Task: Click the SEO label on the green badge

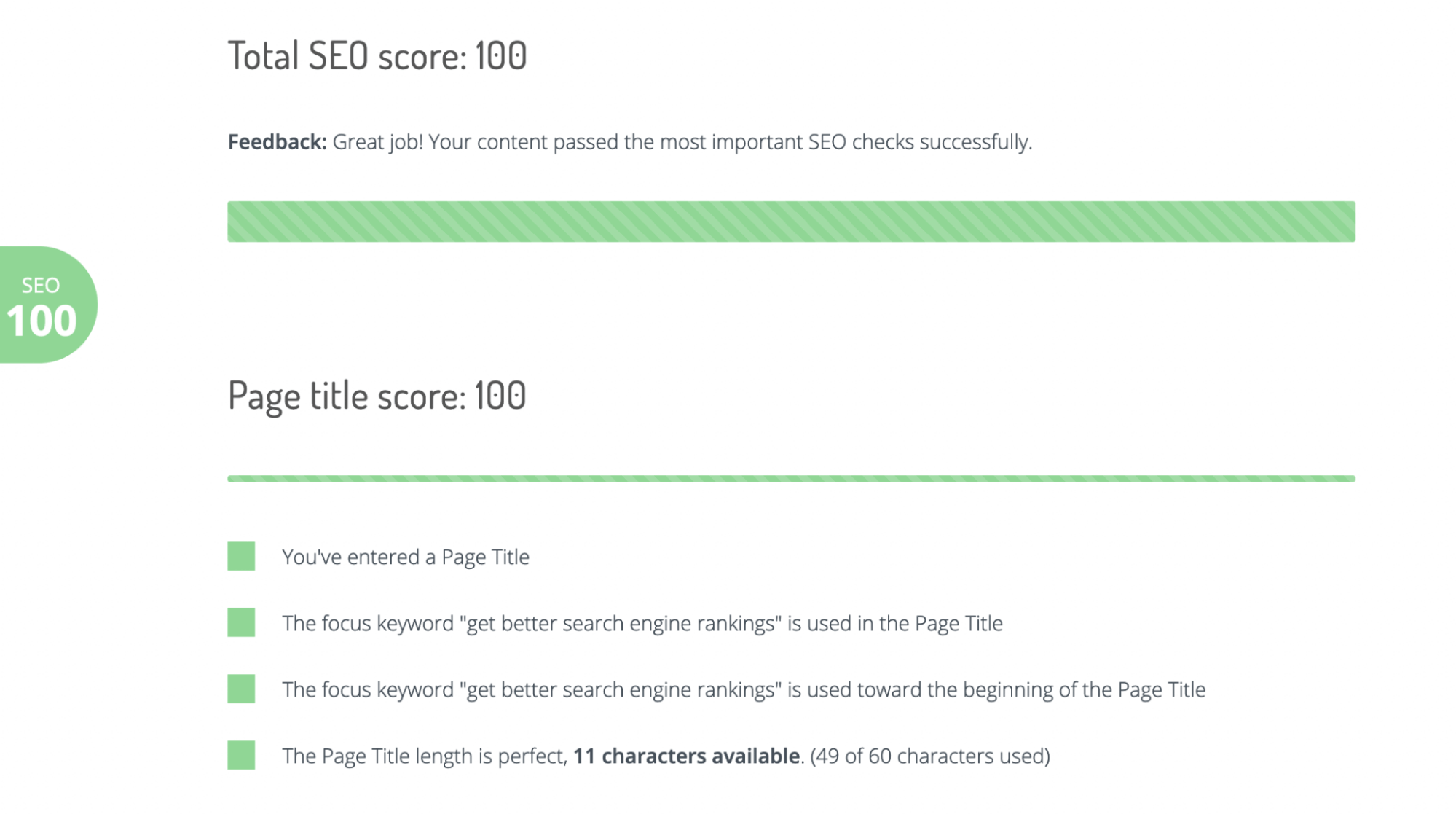Action: point(40,285)
